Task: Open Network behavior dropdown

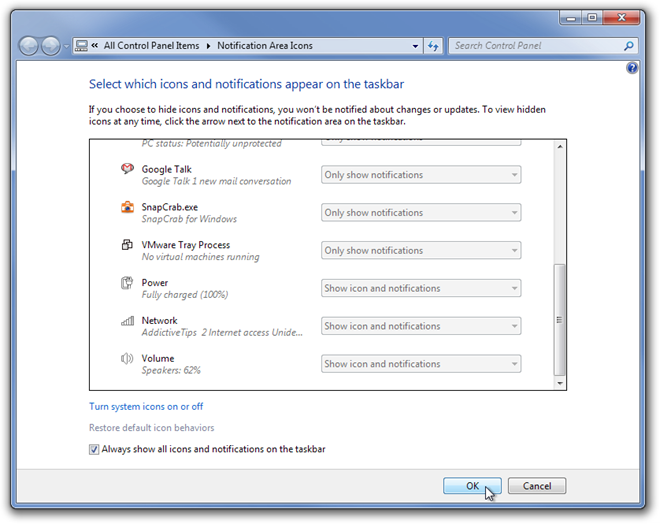Action: tap(421, 326)
